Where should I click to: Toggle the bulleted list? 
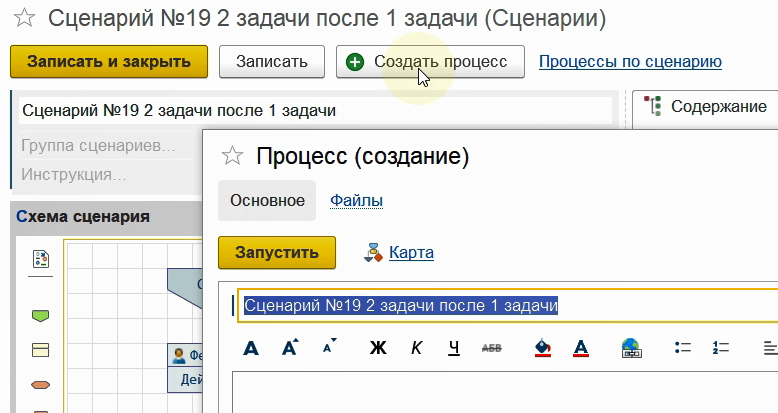[684, 348]
